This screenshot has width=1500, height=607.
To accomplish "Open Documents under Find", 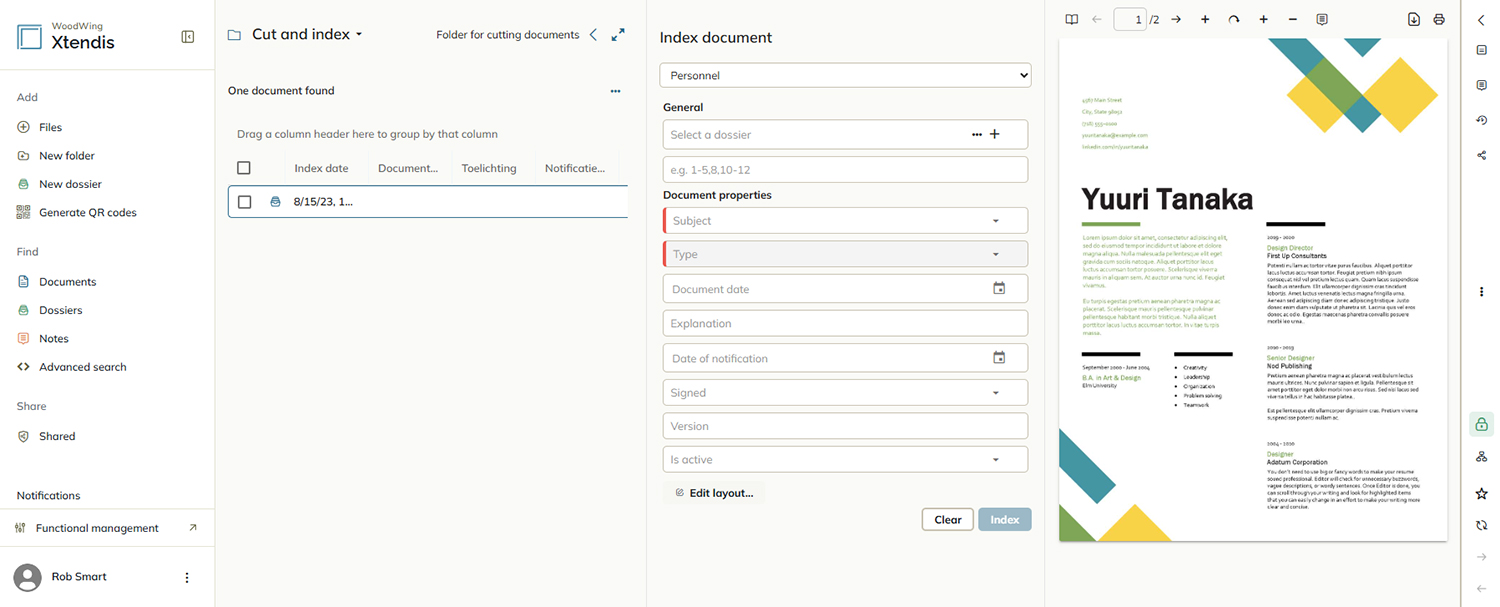I will [x=68, y=282].
